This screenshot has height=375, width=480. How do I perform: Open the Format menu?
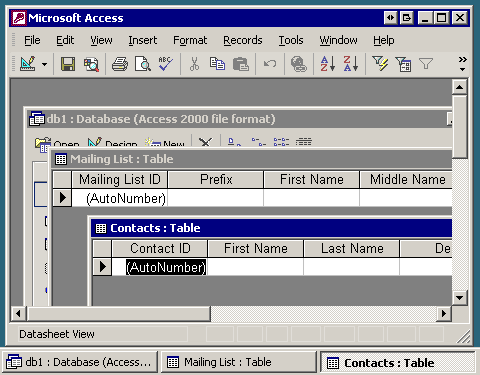(x=190, y=40)
